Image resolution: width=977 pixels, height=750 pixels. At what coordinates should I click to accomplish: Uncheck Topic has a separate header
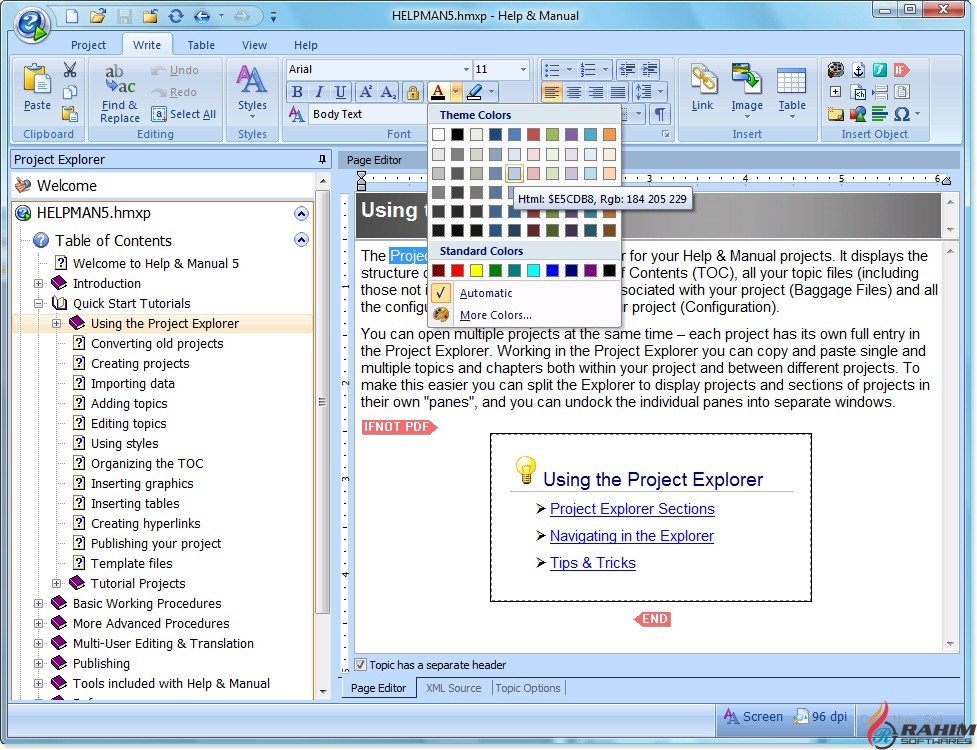click(x=360, y=665)
